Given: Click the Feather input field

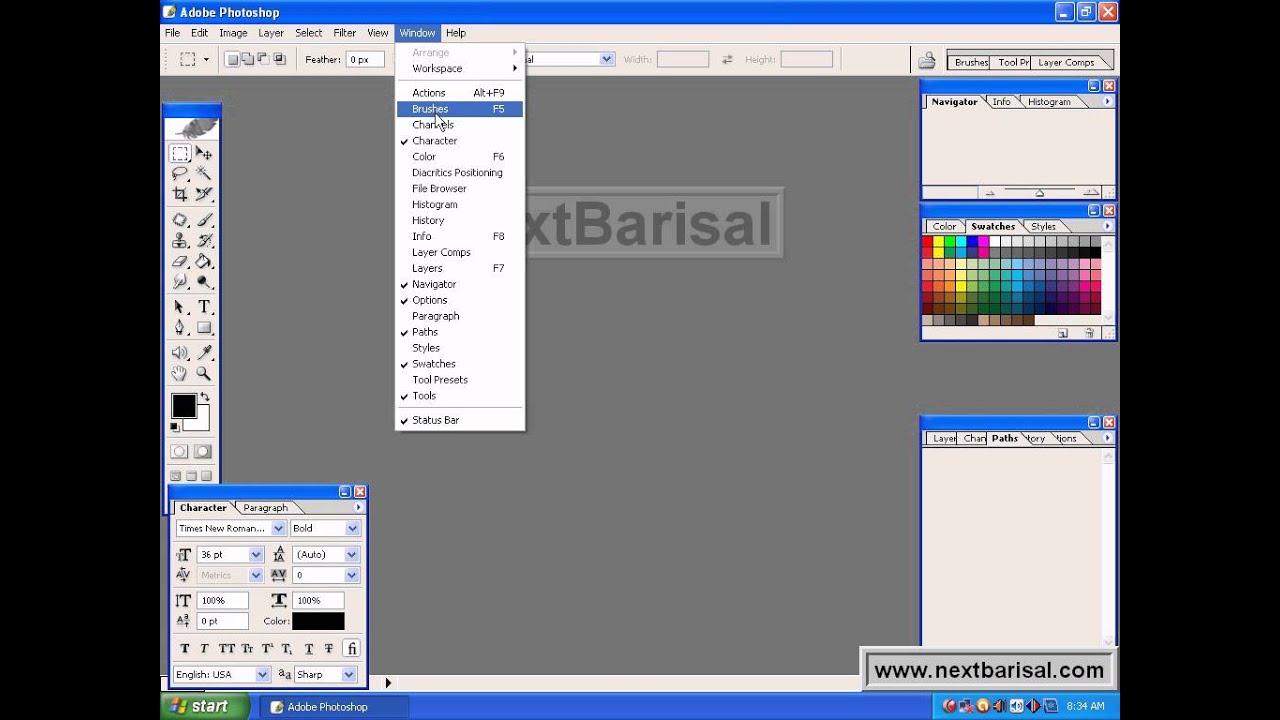Looking at the screenshot, I should pyautogui.click(x=365, y=60).
